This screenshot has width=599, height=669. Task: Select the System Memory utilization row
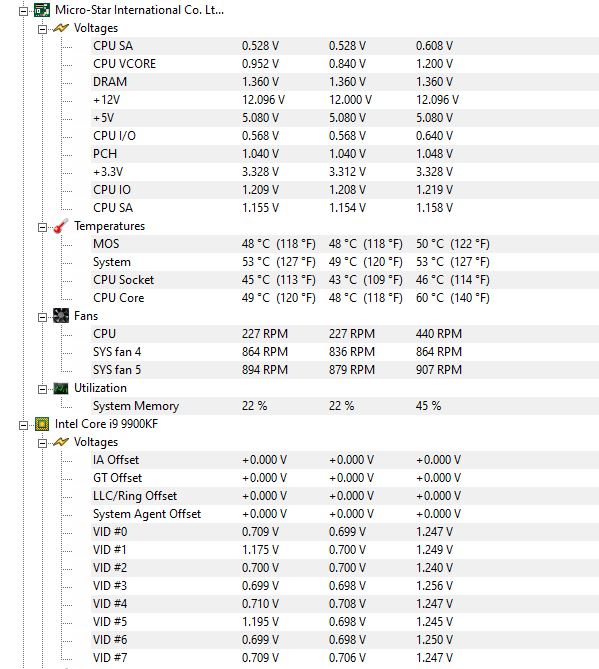click(x=345, y=406)
